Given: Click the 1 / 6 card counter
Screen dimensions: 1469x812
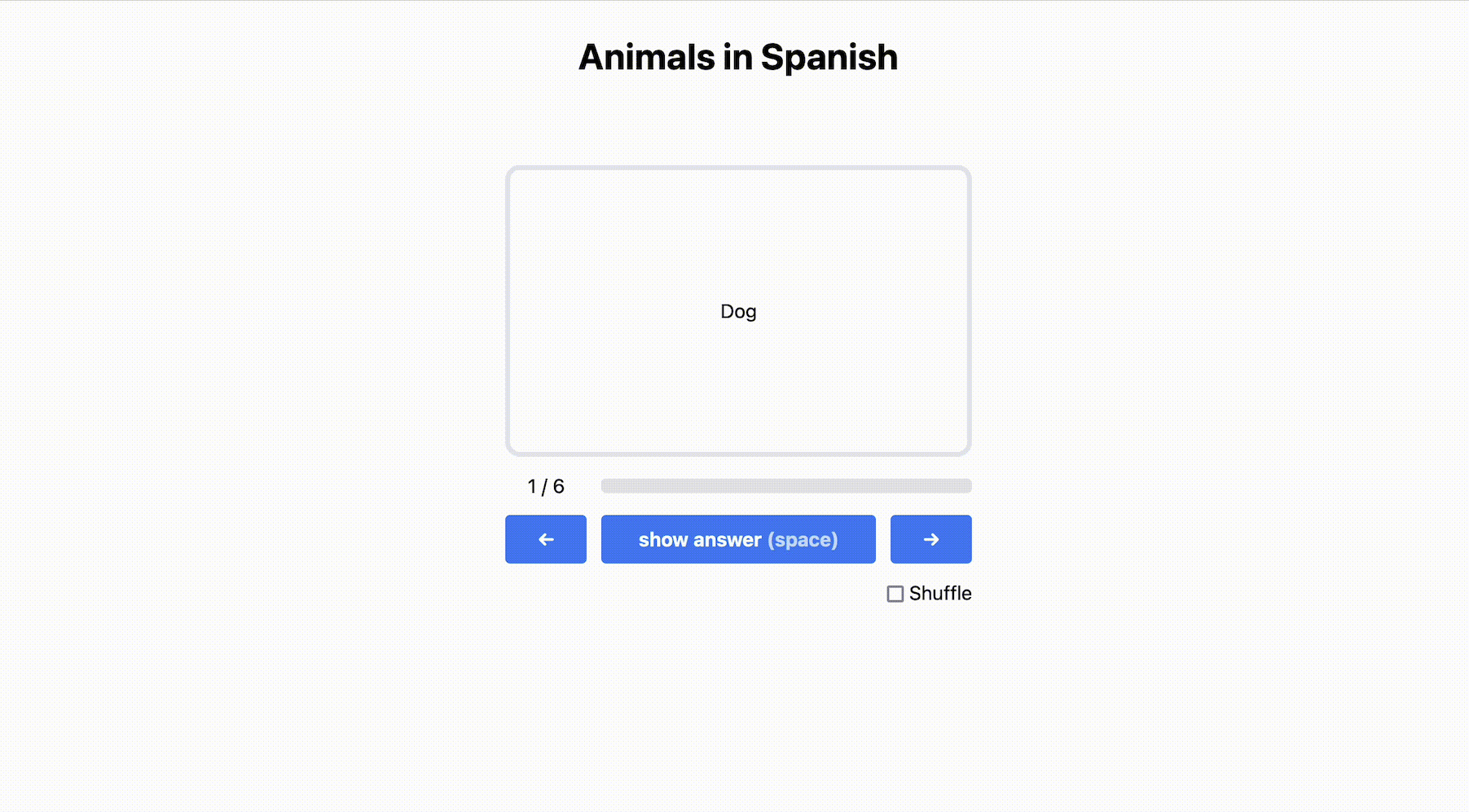Looking at the screenshot, I should [545, 487].
